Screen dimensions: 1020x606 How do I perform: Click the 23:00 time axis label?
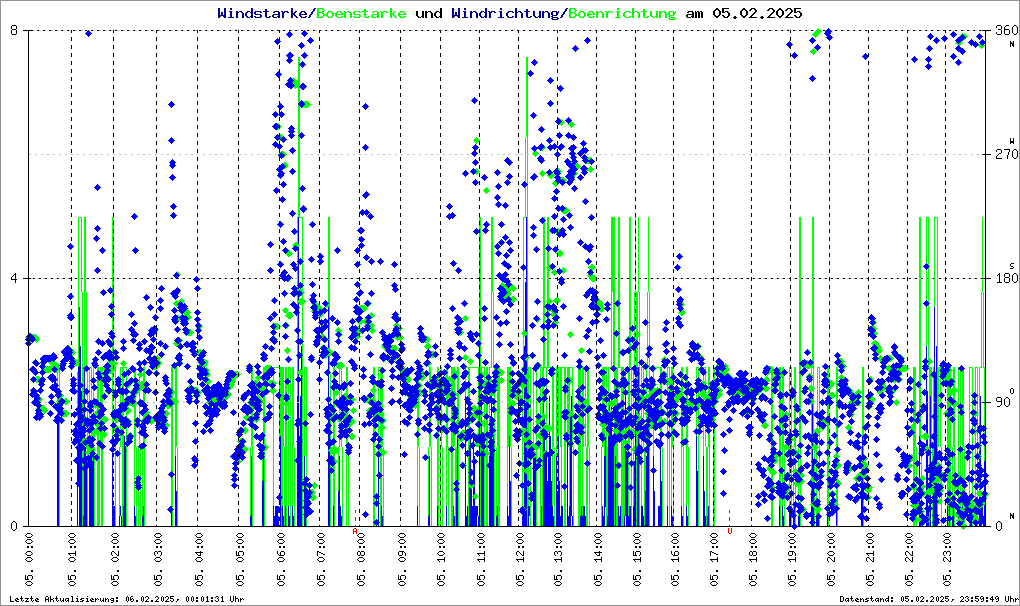click(949, 564)
